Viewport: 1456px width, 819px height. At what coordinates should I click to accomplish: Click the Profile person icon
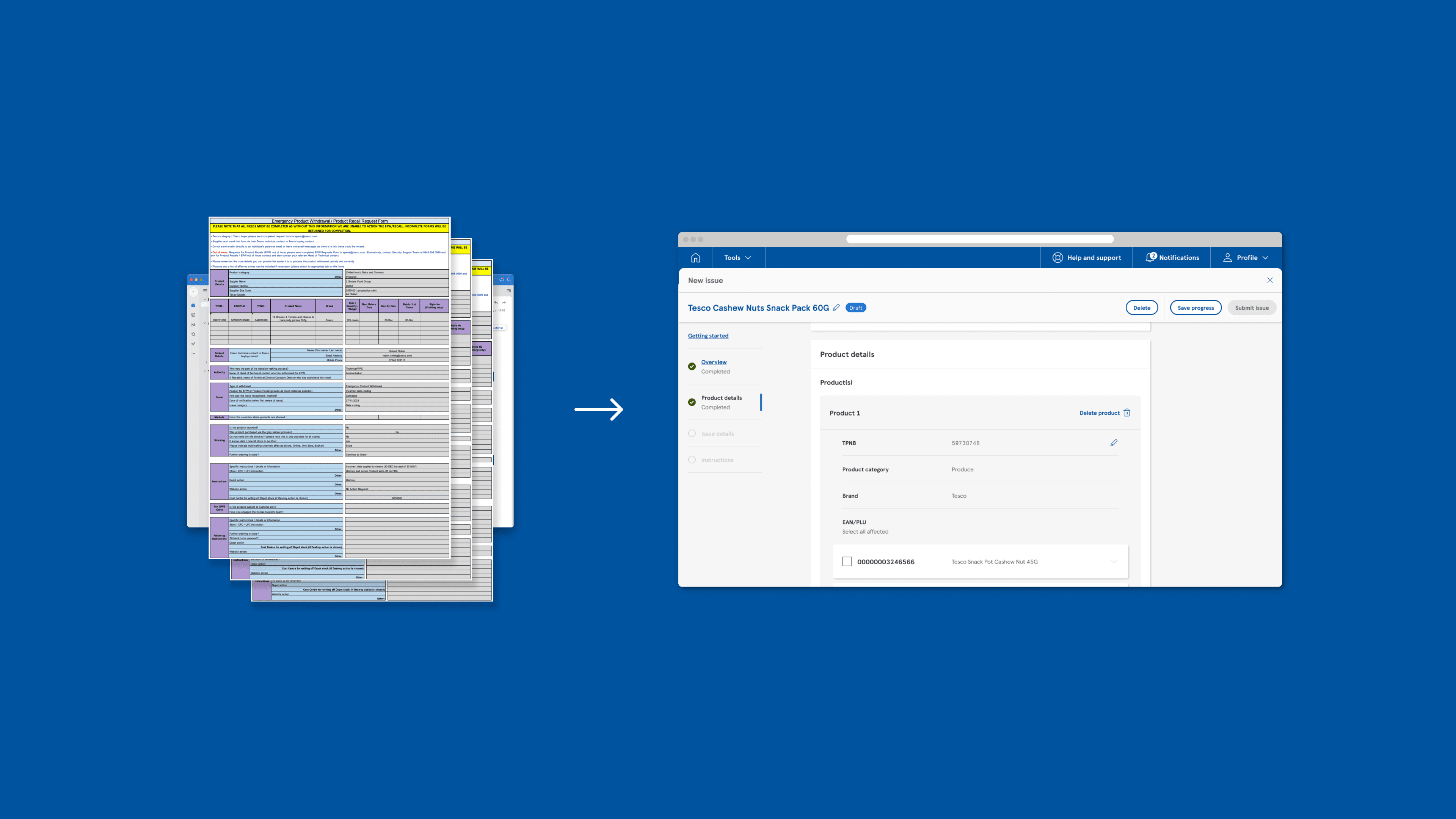pyautogui.click(x=1227, y=258)
